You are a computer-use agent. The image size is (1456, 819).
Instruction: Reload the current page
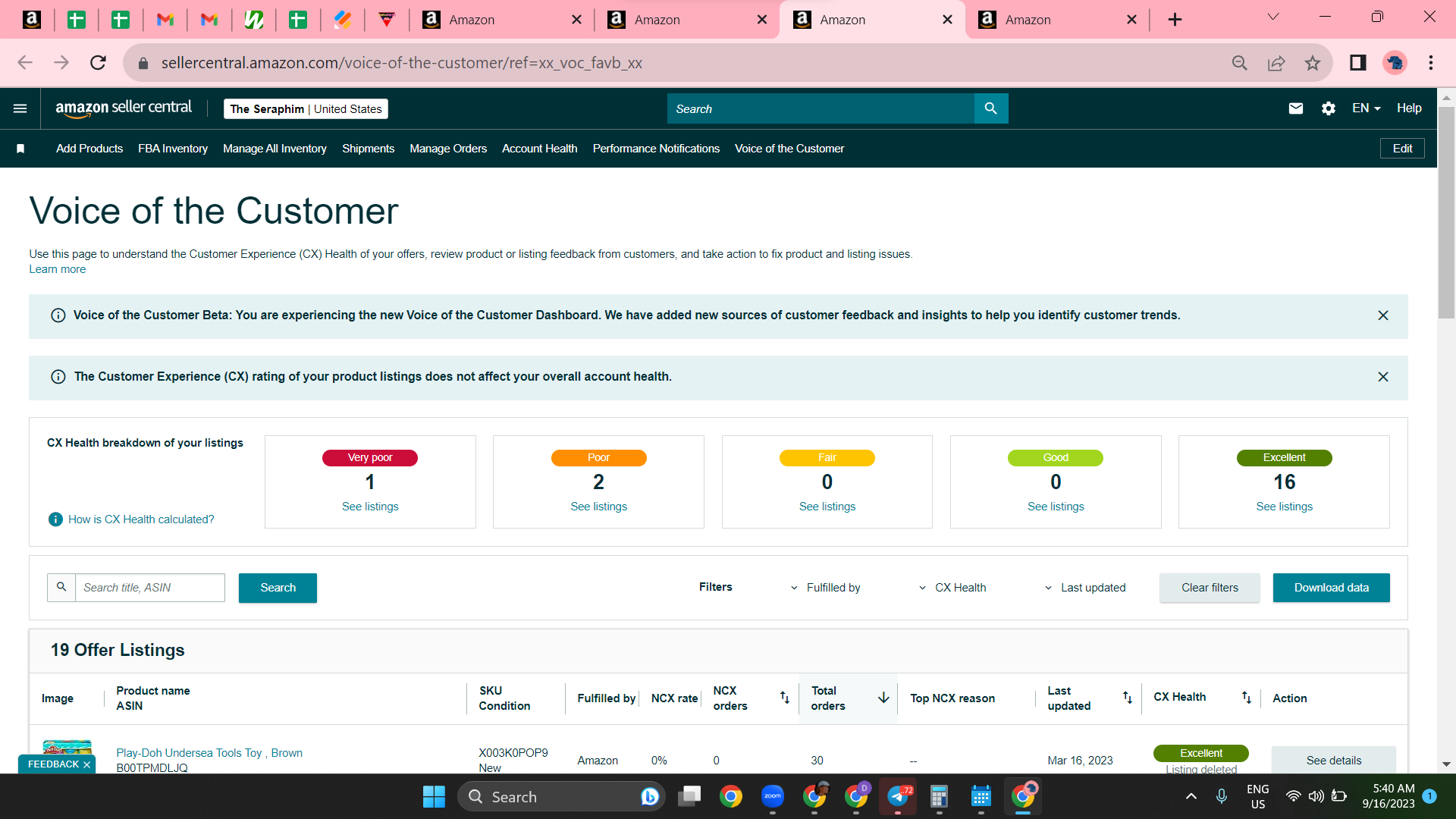pyautogui.click(x=98, y=63)
